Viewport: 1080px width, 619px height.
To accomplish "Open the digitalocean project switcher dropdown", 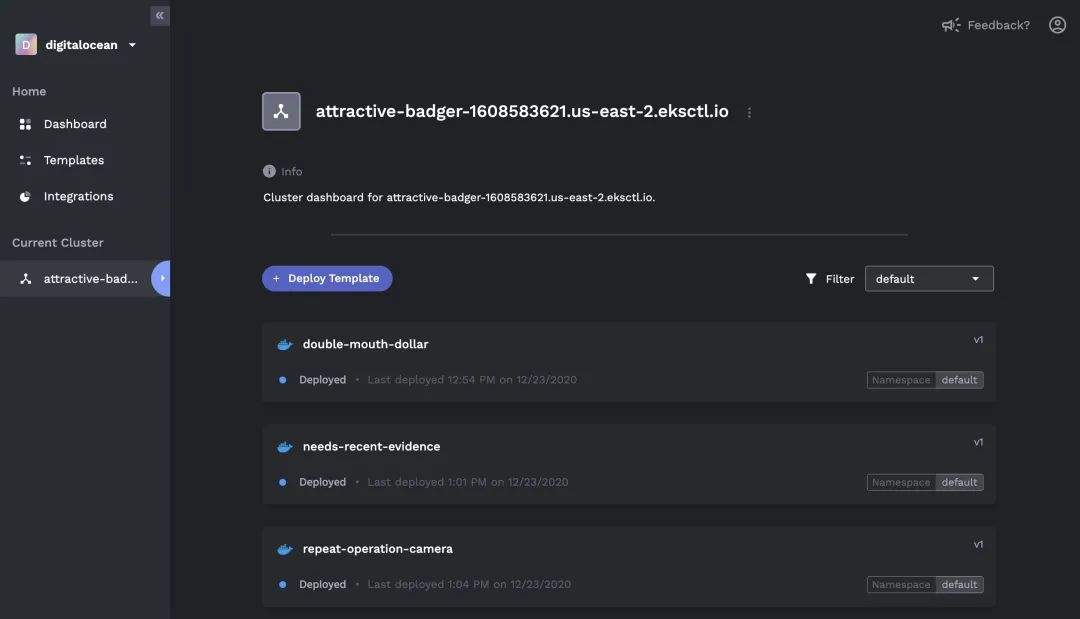I will point(132,45).
